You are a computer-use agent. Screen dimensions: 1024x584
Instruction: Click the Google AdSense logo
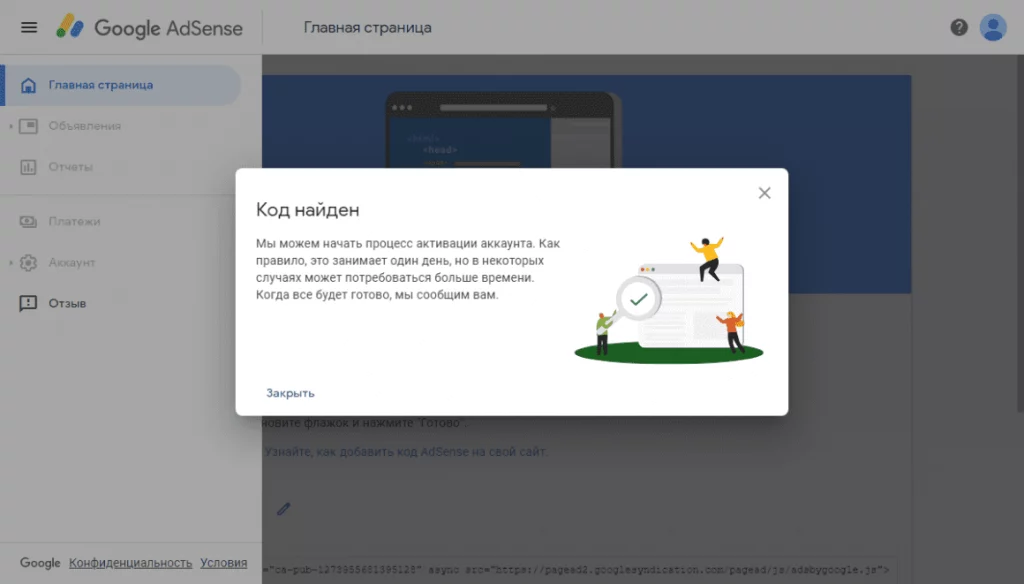[150, 28]
